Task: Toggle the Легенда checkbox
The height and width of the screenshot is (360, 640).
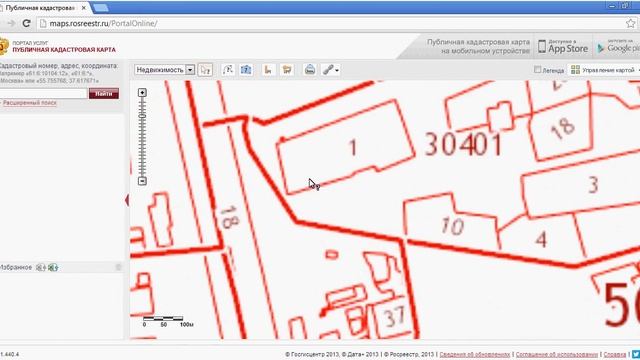Action: 538,70
